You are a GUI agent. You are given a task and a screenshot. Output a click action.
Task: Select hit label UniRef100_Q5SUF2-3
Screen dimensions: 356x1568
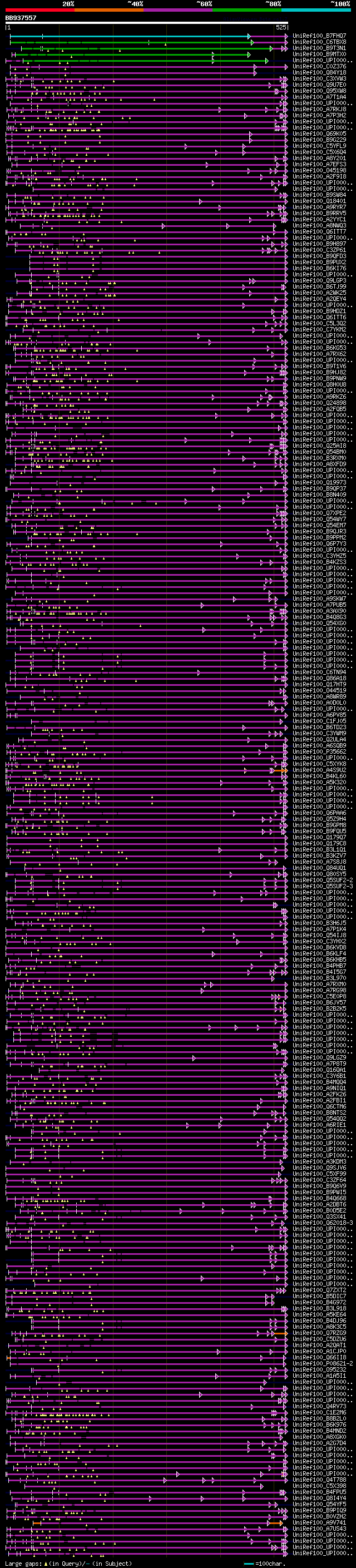(323, 886)
